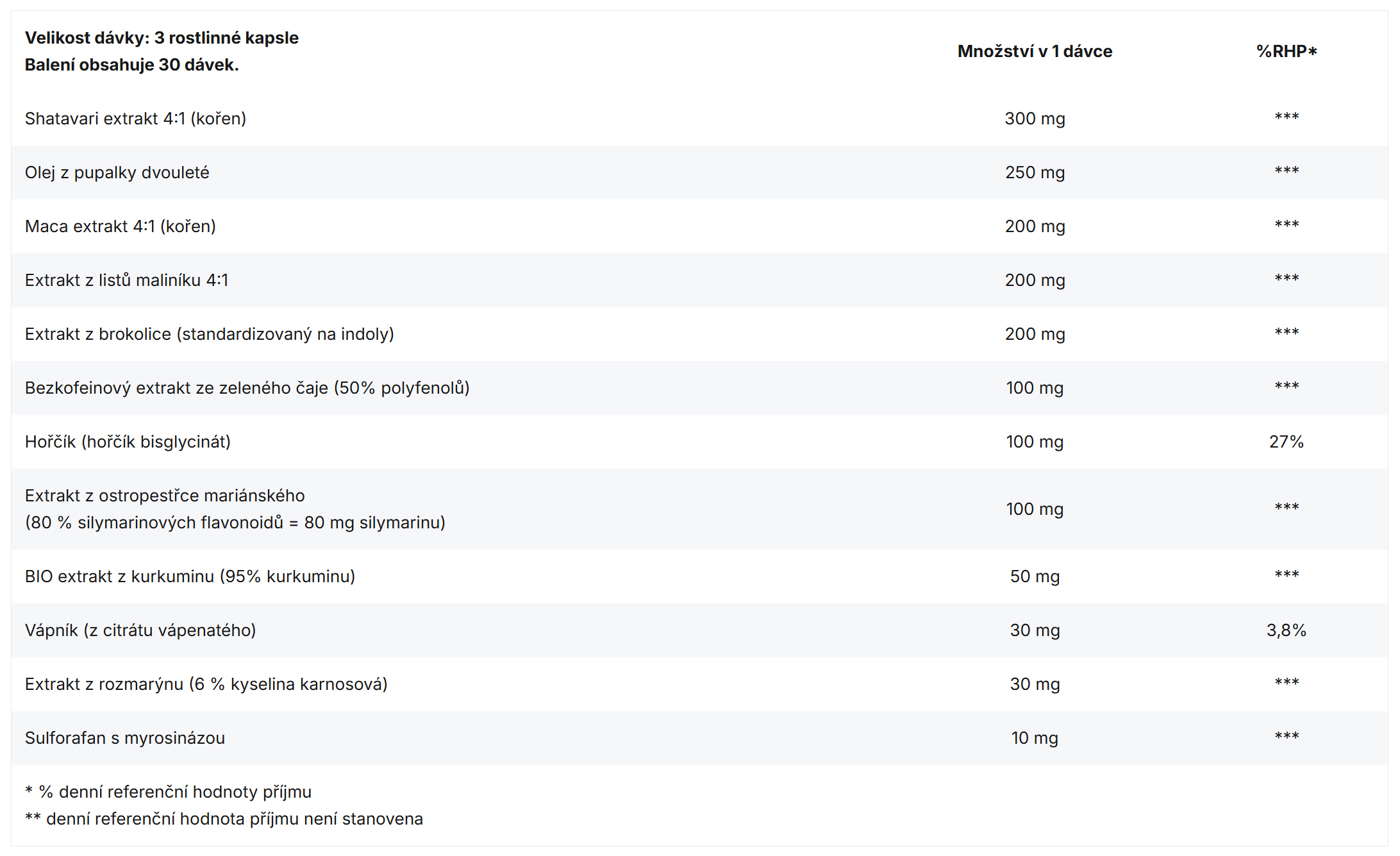
Task: Select the 'Velikost dávky: 3 rostlinné kapsle' text
Action: click(162, 38)
